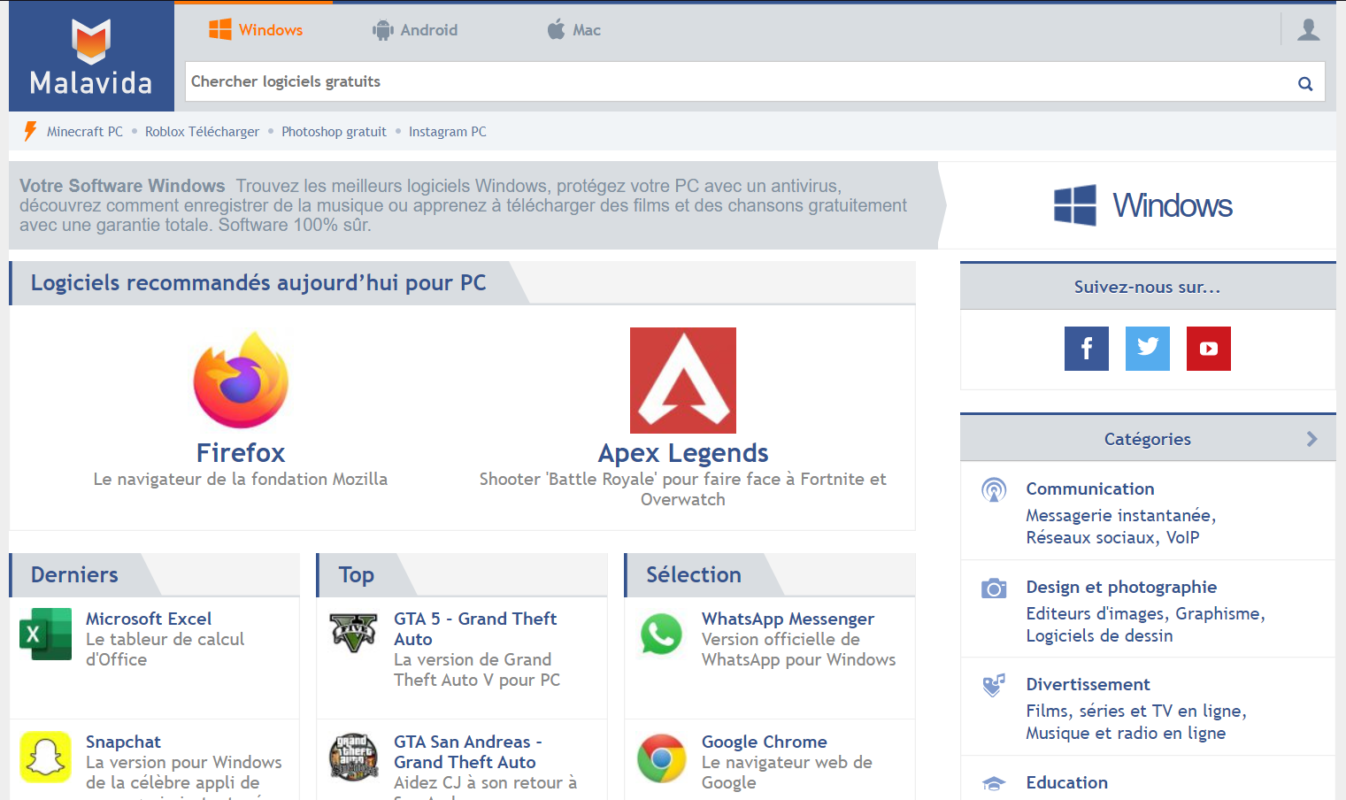Click 'Le navigateur web de Google' description
This screenshot has width=1346, height=800.
coord(787,772)
